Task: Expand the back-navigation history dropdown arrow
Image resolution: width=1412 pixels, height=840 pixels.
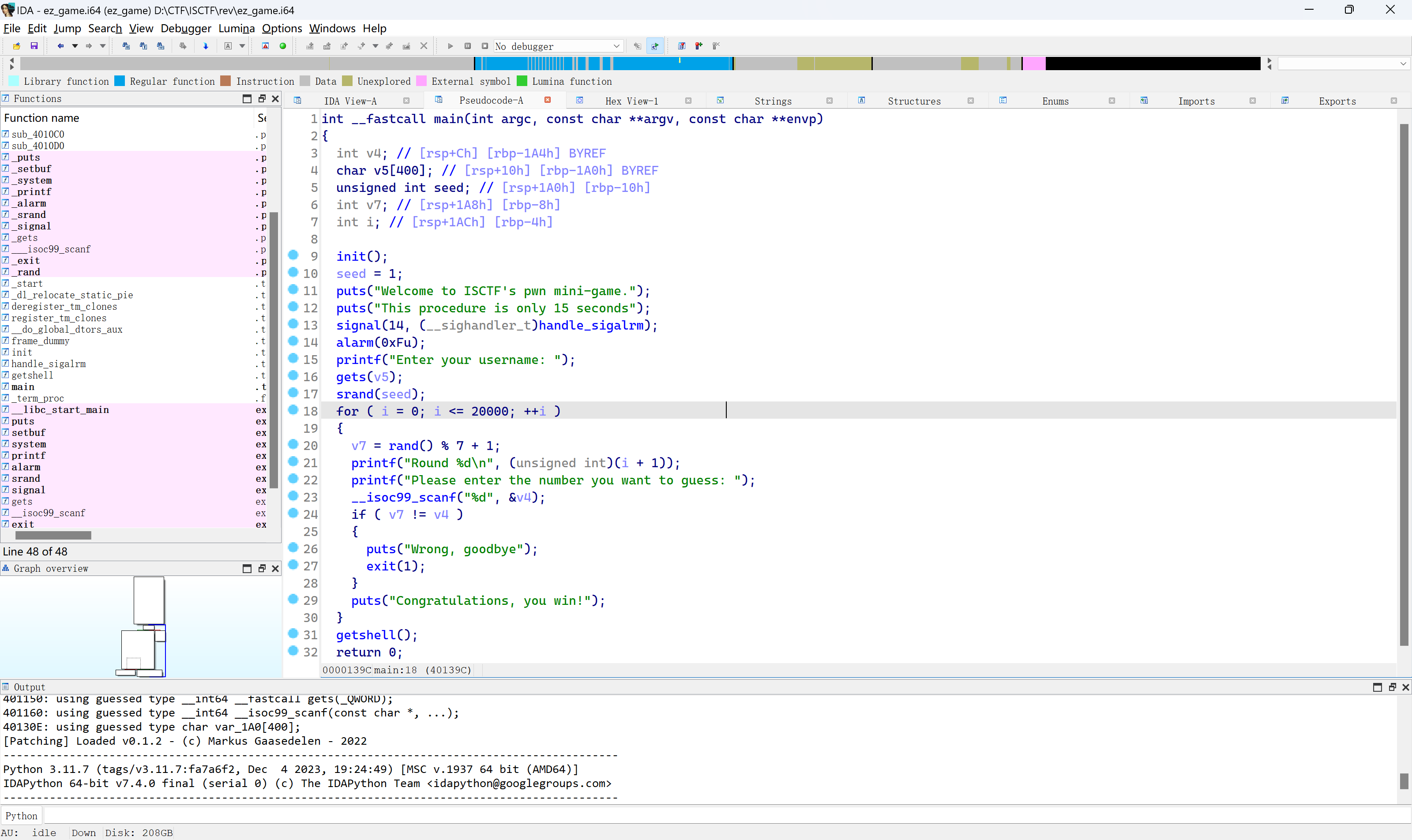Action: pyautogui.click(x=75, y=46)
